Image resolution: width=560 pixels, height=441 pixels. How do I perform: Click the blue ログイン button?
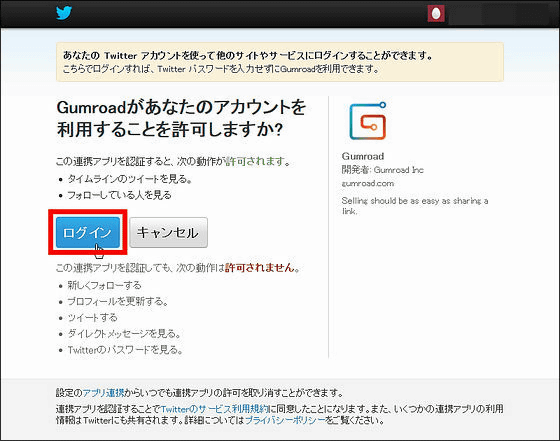click(x=88, y=232)
